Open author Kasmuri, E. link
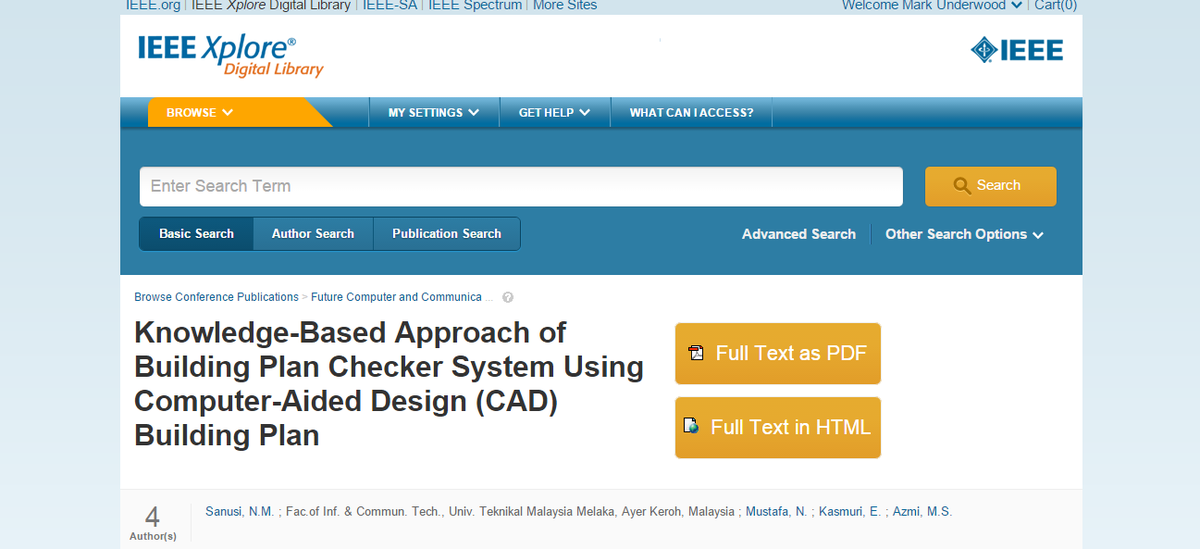This screenshot has height=549, width=1200. (850, 512)
